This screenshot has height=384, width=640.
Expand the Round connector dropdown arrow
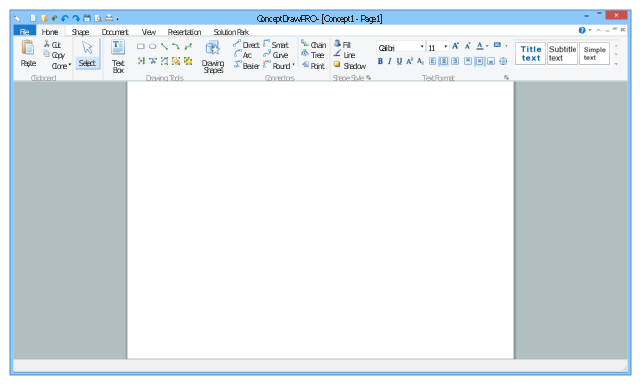293,65
